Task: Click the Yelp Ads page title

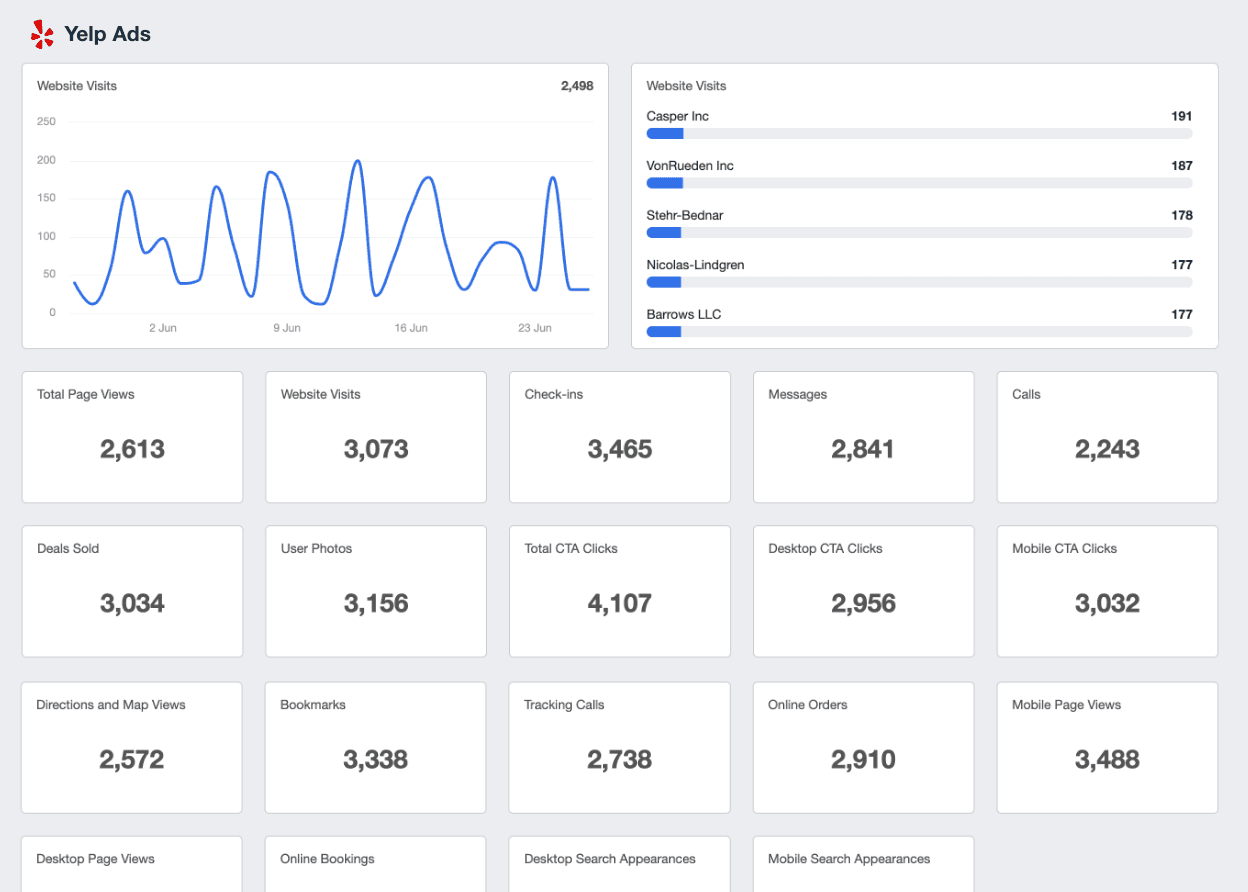Action: [x=107, y=33]
